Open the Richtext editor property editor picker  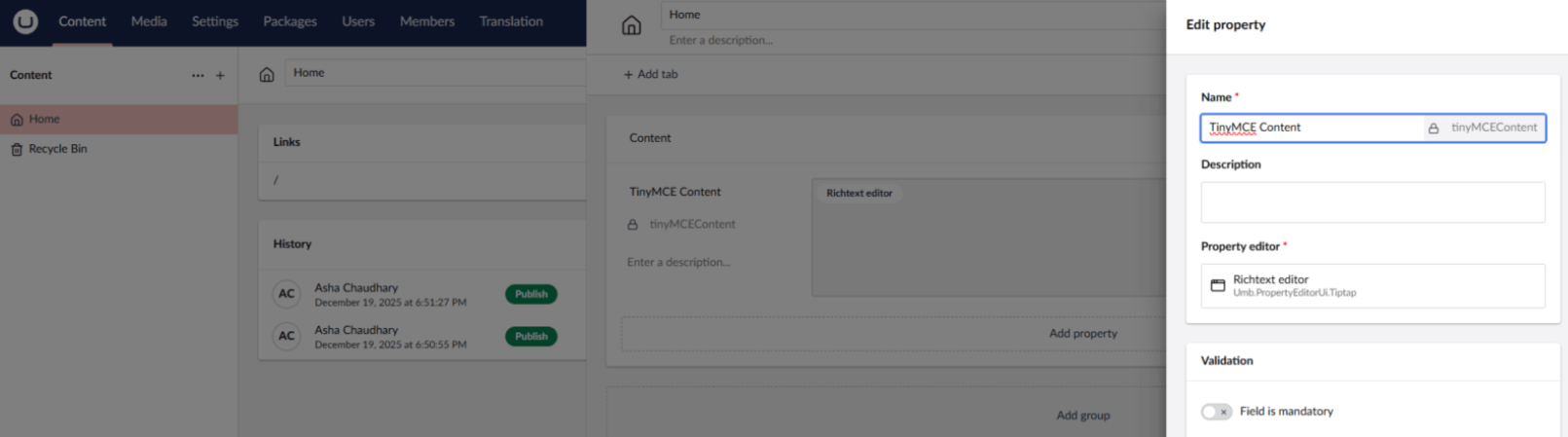coord(1372,285)
